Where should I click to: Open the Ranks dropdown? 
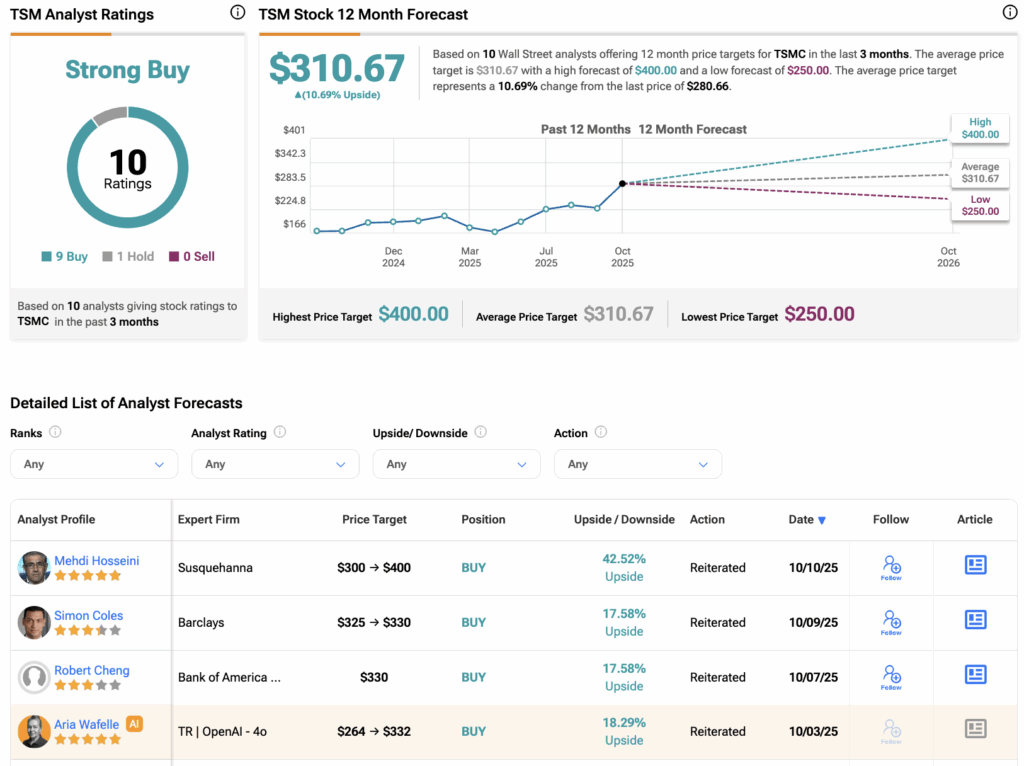coord(94,464)
